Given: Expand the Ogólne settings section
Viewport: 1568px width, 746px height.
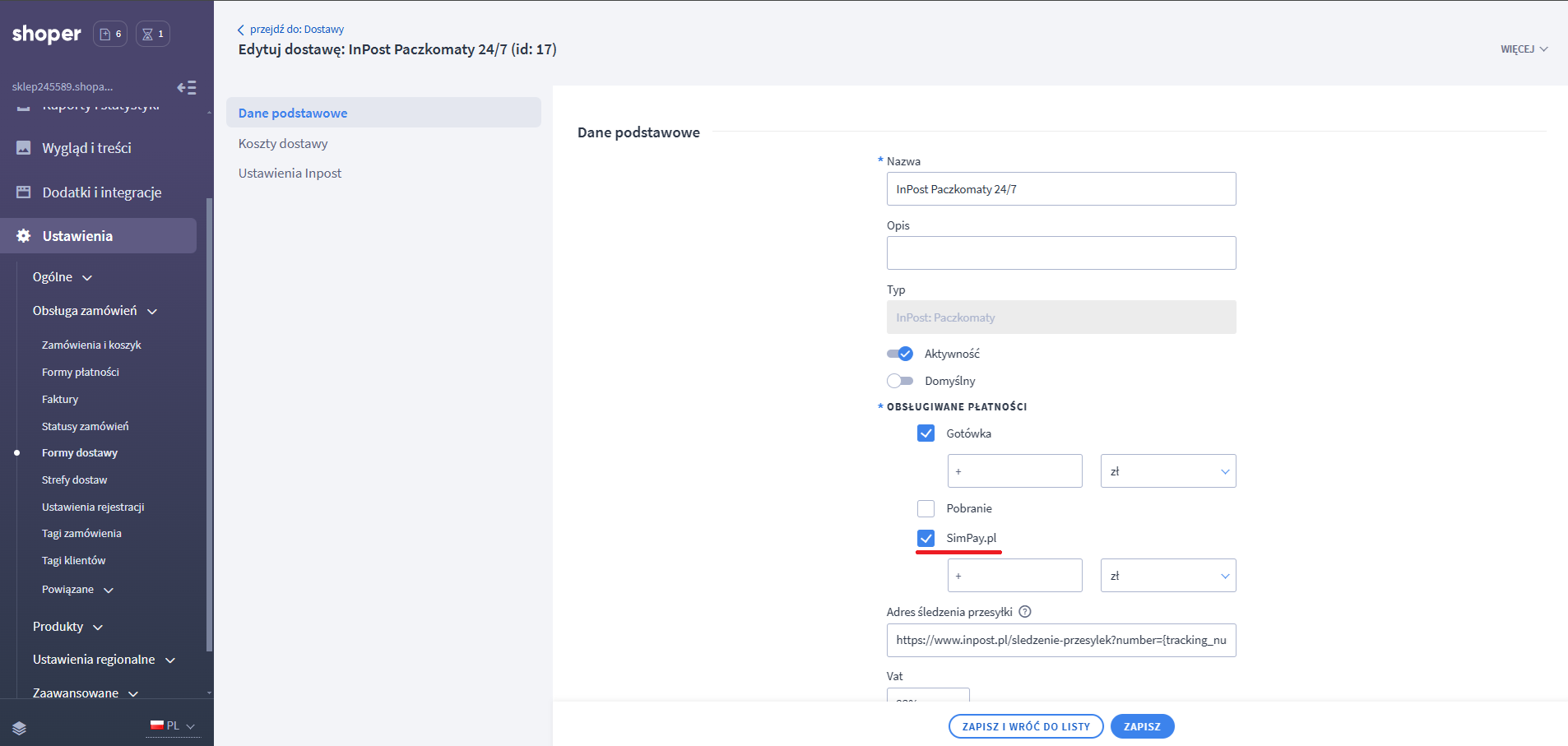Looking at the screenshot, I should click(63, 277).
